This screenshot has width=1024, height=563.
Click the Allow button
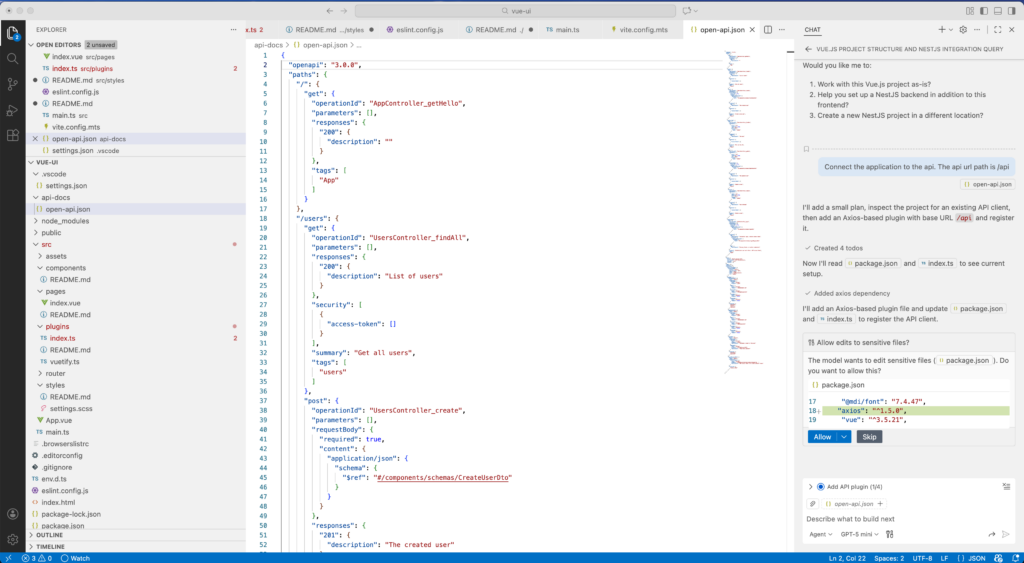(822, 437)
